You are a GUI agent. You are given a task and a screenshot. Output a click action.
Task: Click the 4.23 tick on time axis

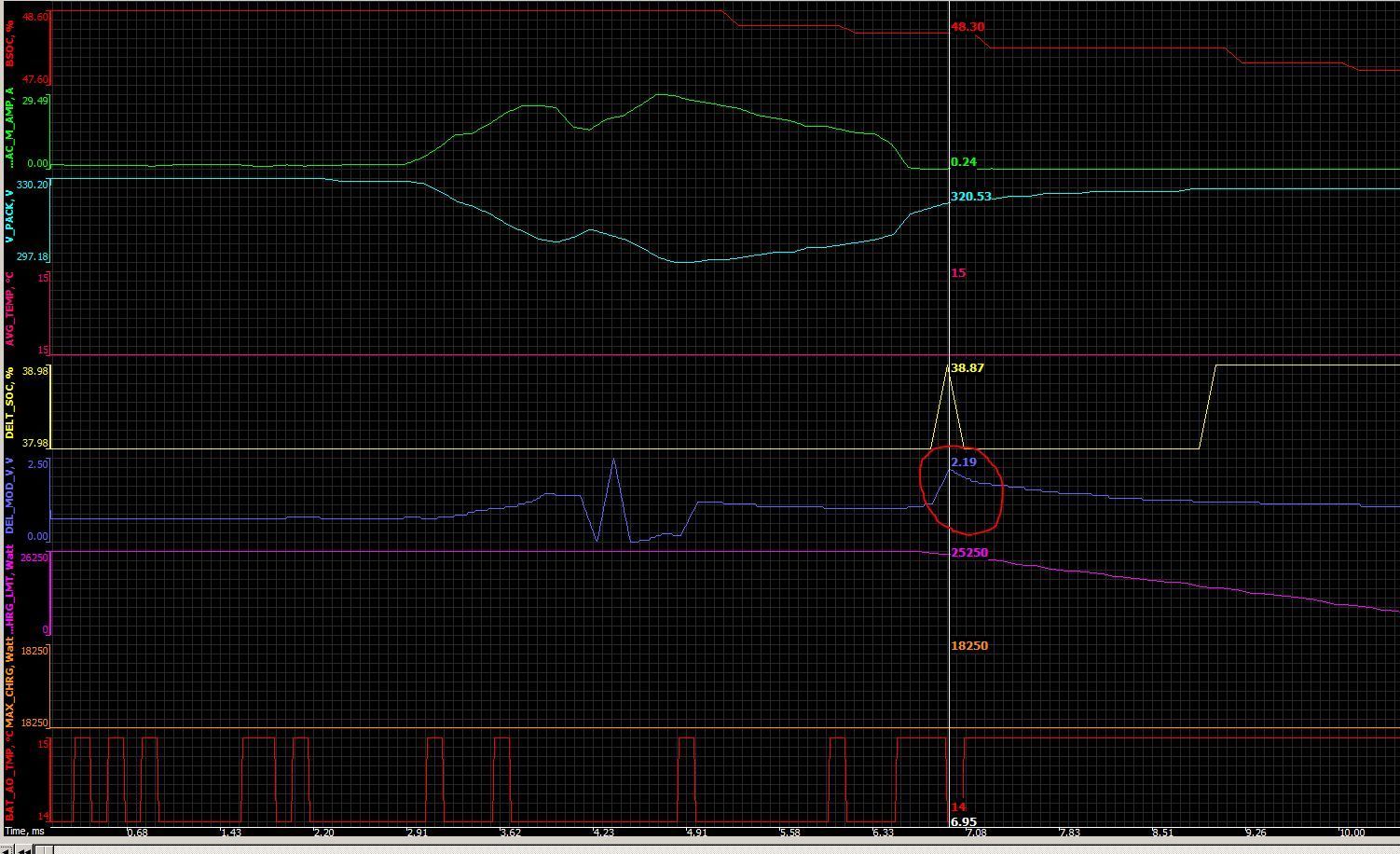(604, 833)
